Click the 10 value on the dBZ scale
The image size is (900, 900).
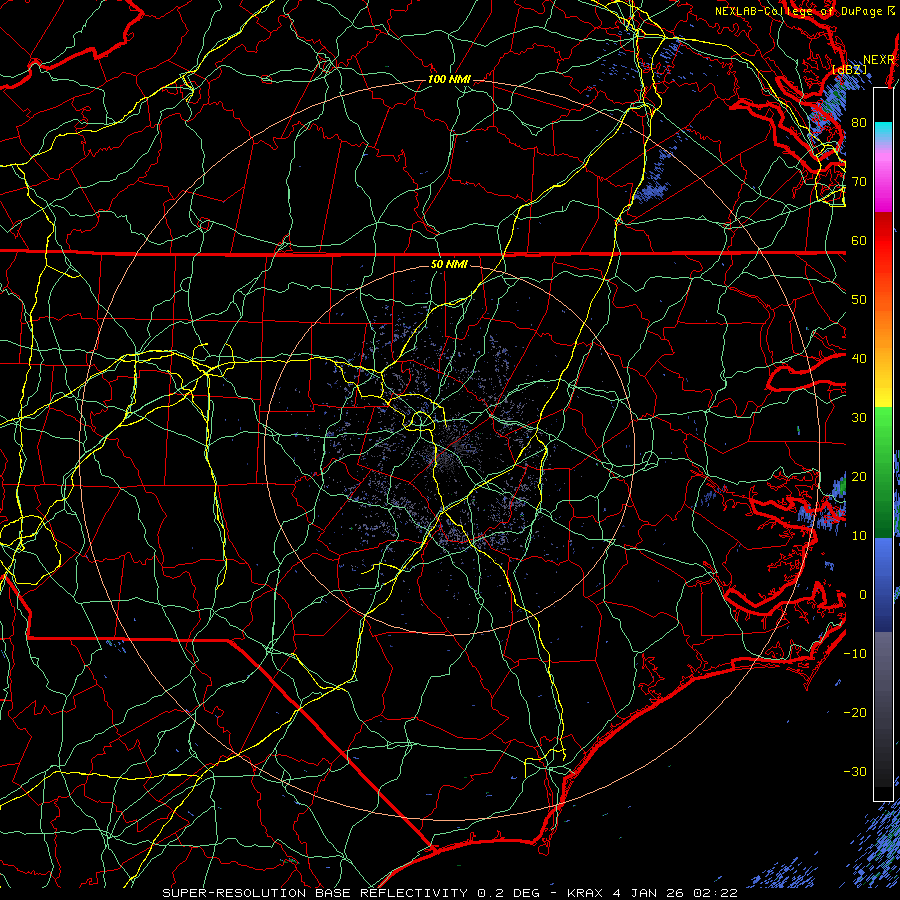coord(859,536)
